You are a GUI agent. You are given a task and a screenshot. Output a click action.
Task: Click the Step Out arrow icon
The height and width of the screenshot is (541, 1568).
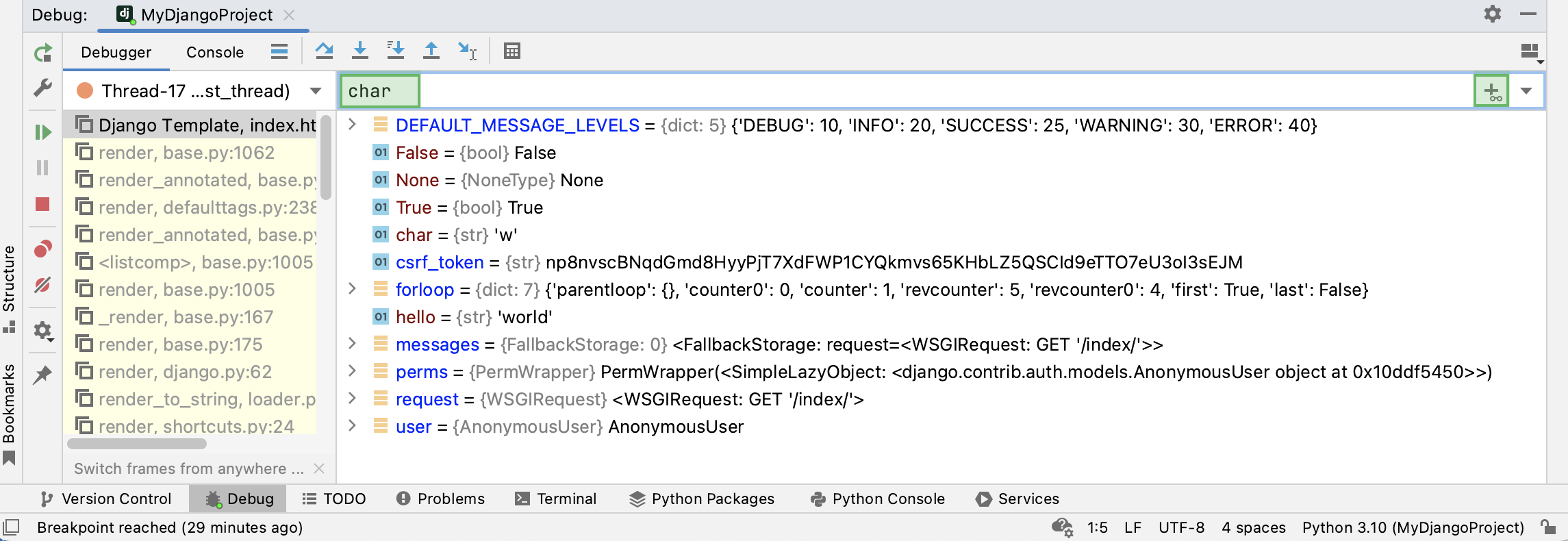[x=431, y=51]
